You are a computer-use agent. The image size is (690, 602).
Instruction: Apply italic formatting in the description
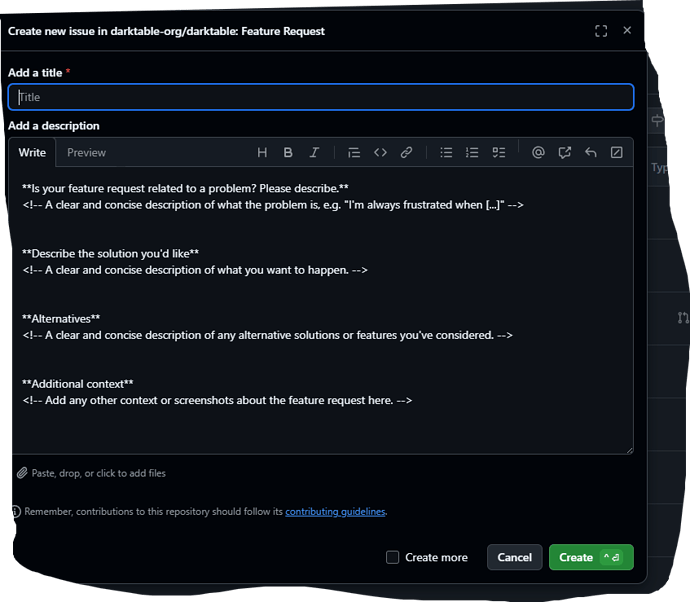tap(314, 153)
